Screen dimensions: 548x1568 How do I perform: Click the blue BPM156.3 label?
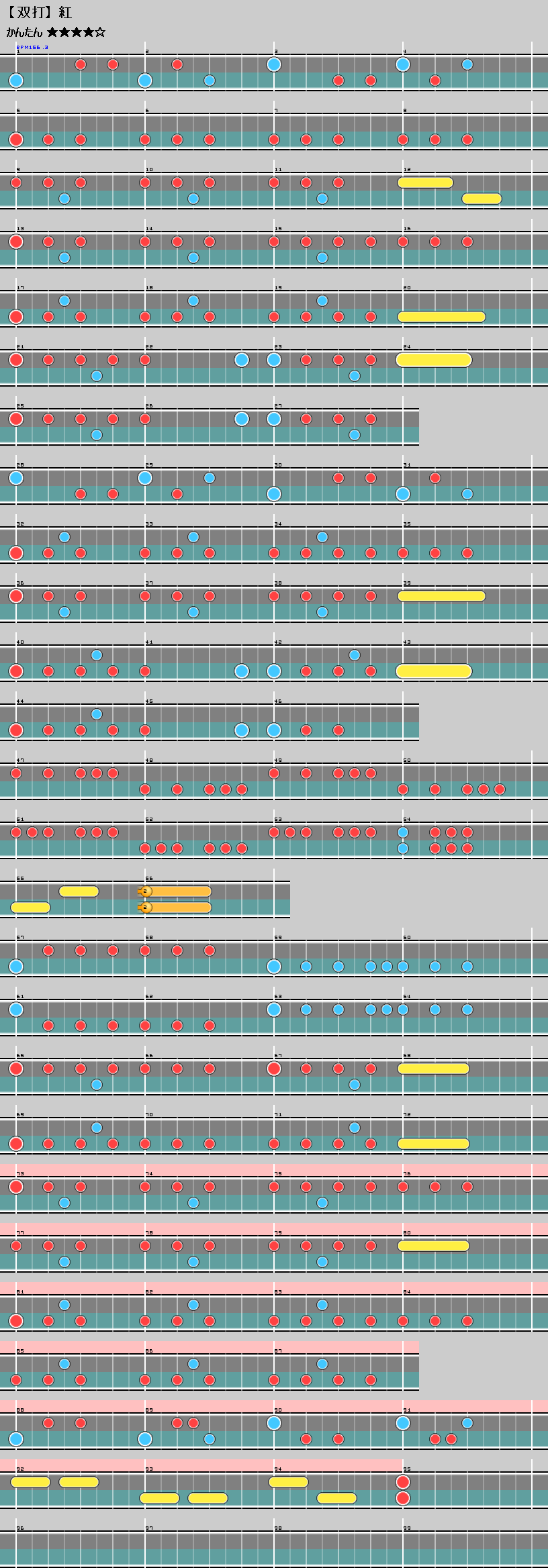(32, 48)
